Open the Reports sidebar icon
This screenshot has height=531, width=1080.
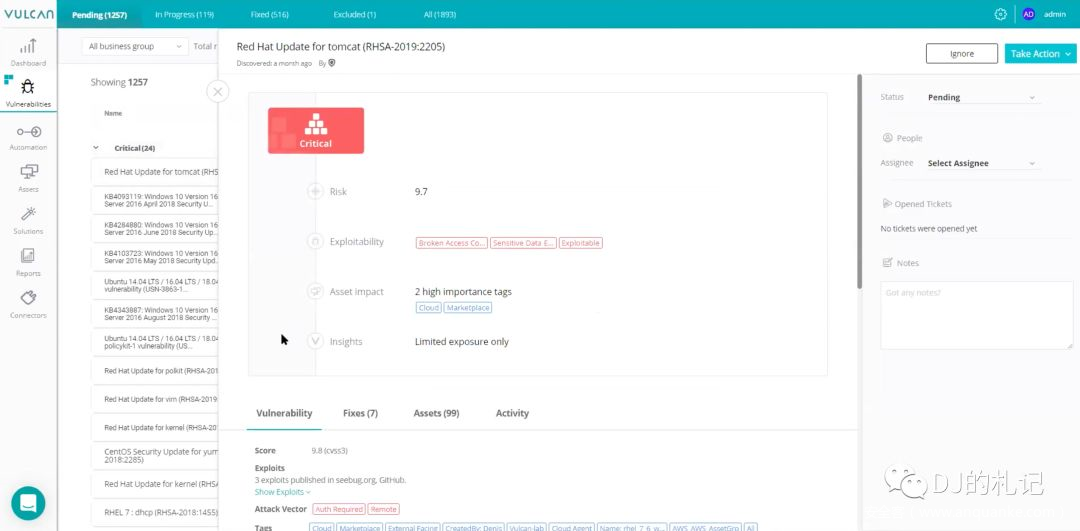(x=28, y=256)
